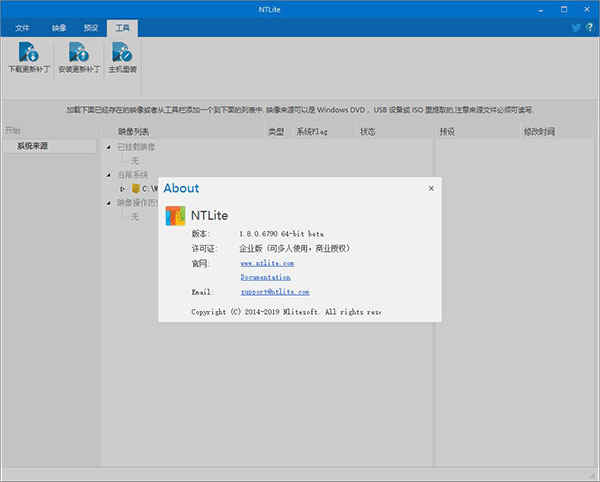
Task: Click the 映像列表 column header
Action: point(133,132)
